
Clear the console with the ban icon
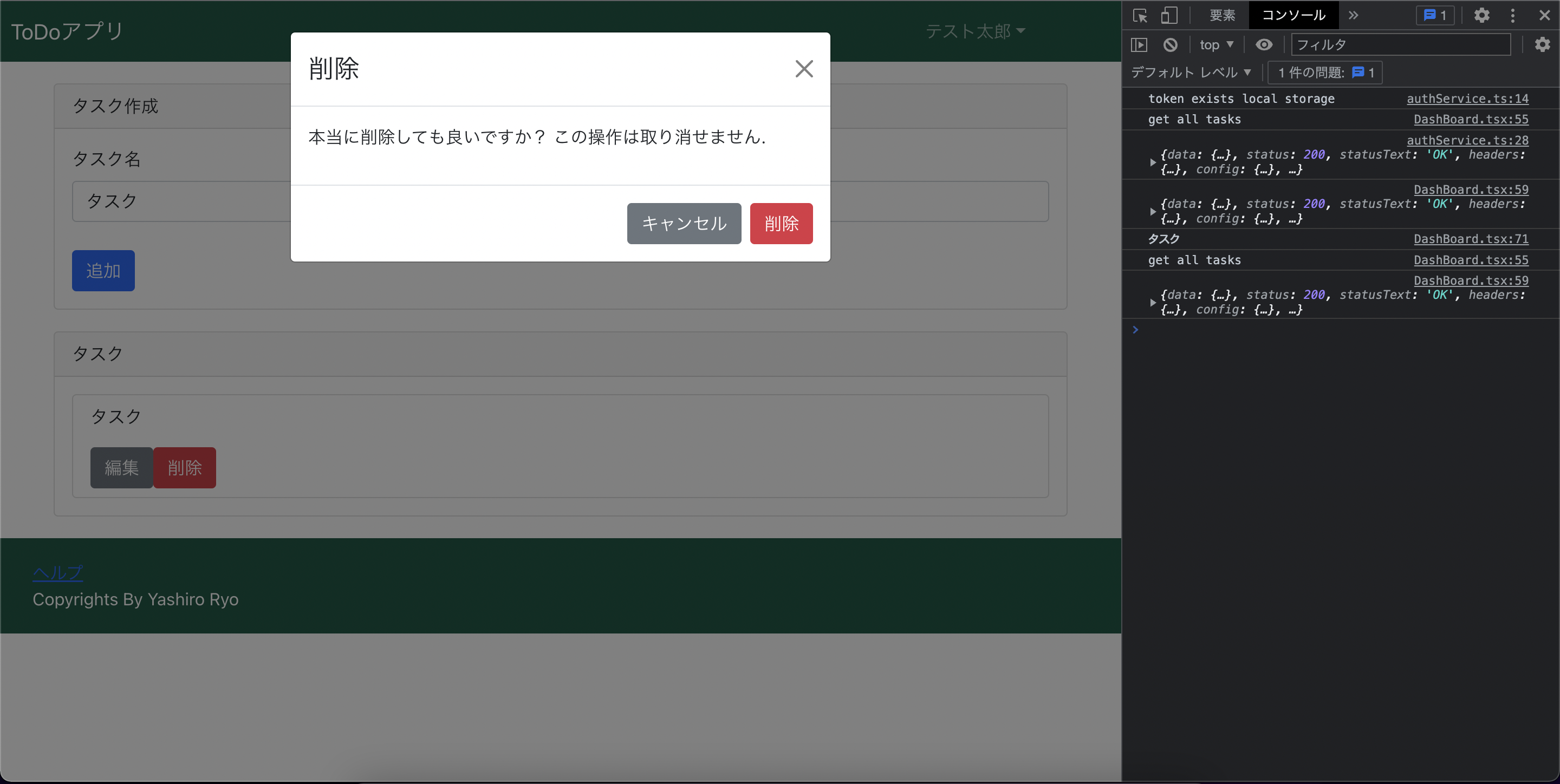pos(1171,45)
